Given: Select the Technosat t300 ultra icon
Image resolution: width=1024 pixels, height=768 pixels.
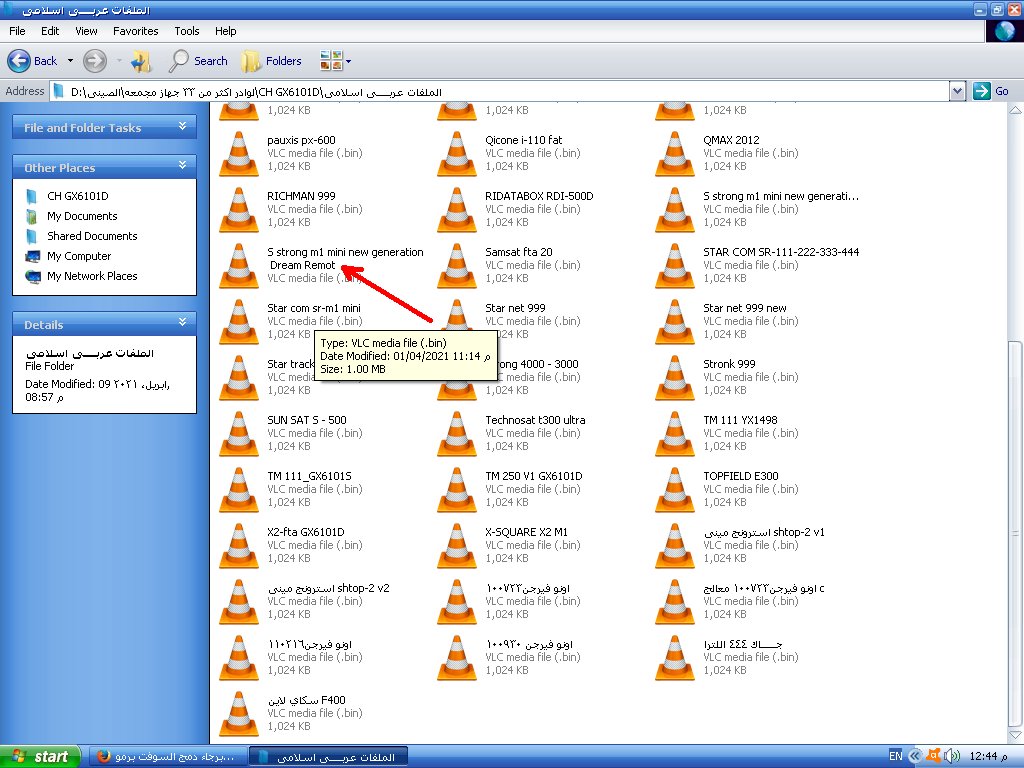Looking at the screenshot, I should [457, 434].
